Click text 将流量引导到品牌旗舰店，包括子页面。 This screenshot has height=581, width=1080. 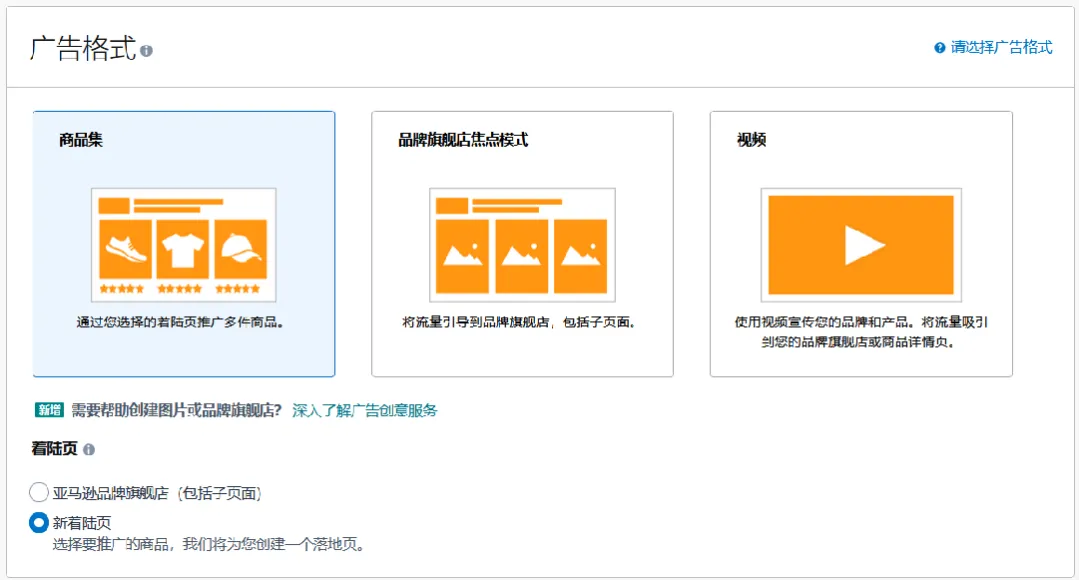(519, 322)
